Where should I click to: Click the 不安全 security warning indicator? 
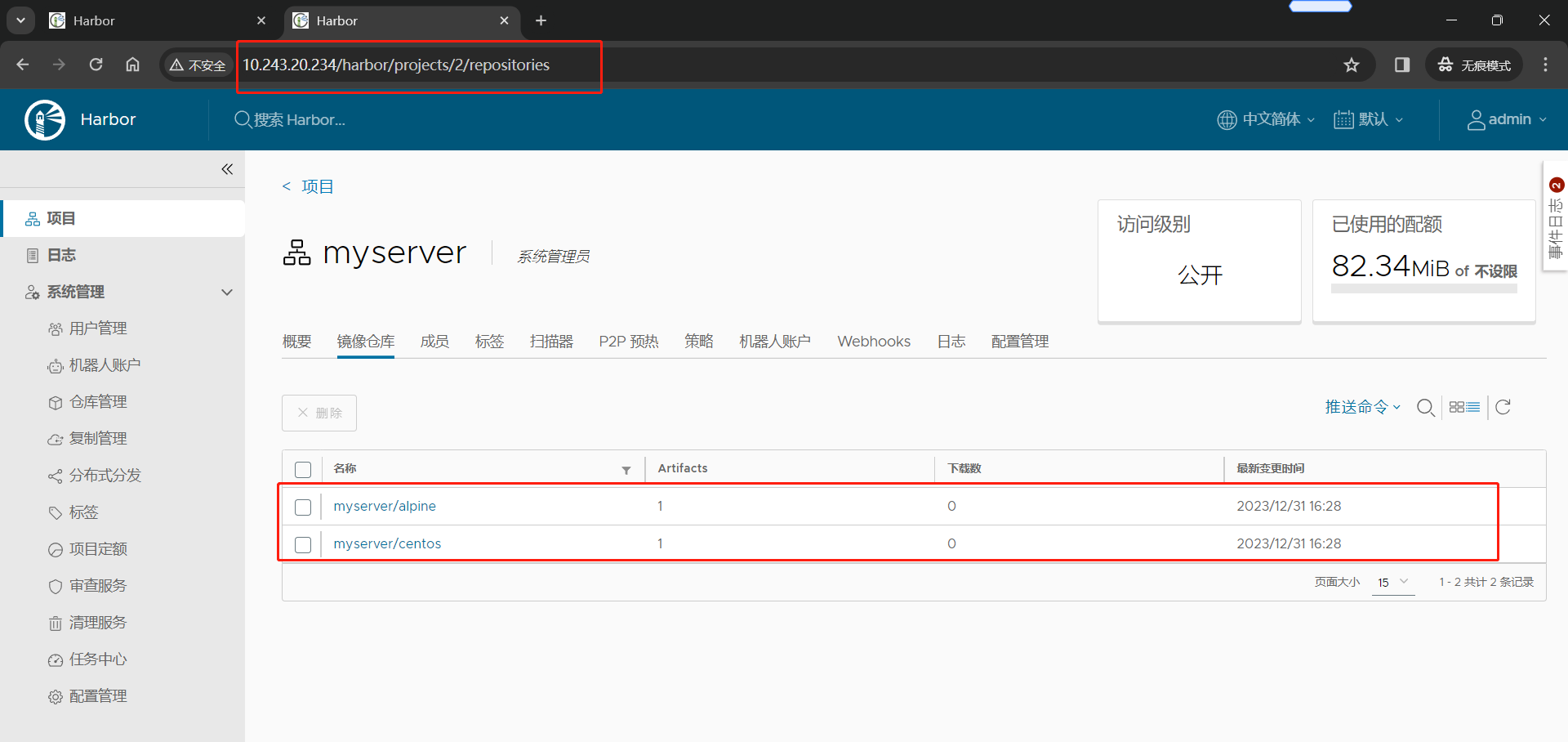pos(198,65)
